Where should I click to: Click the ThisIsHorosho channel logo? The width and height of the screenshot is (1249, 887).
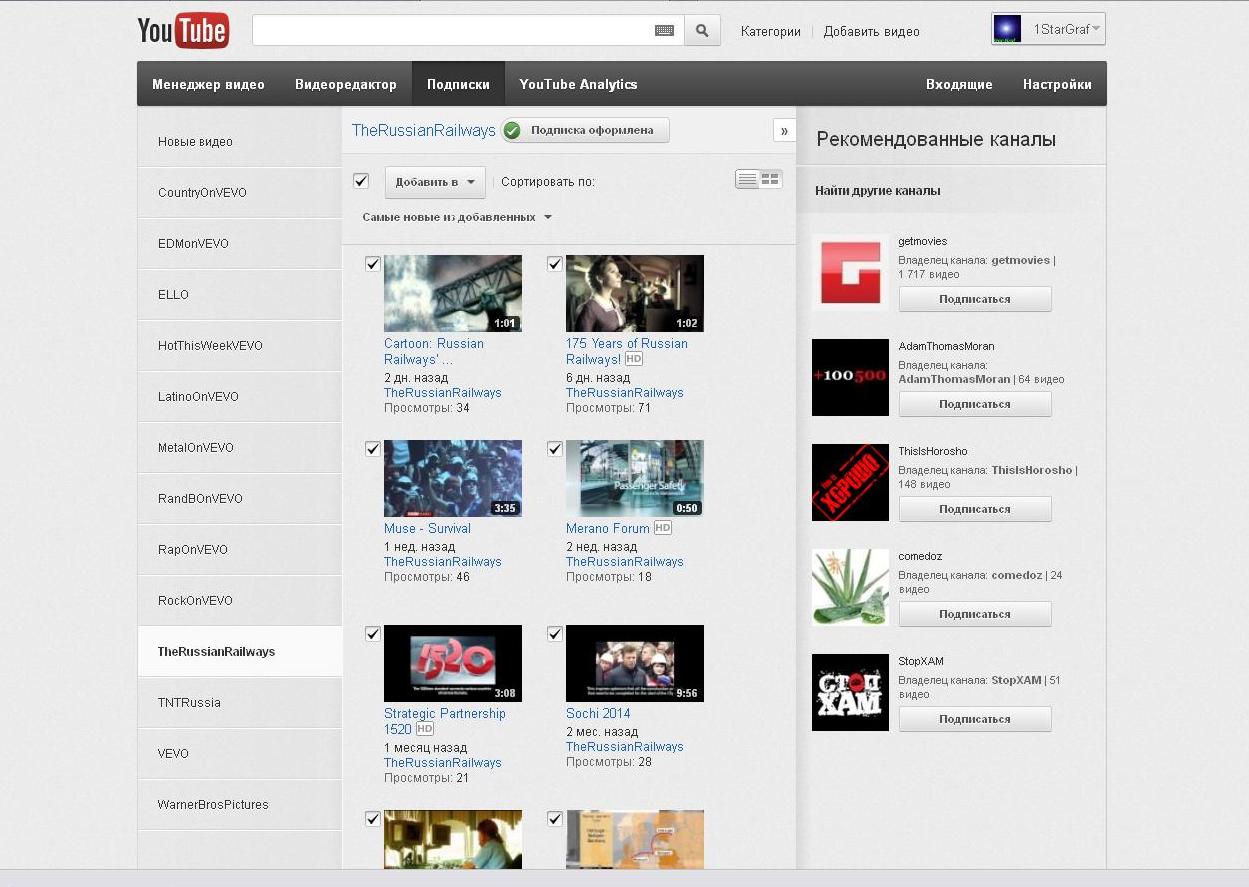(x=850, y=482)
